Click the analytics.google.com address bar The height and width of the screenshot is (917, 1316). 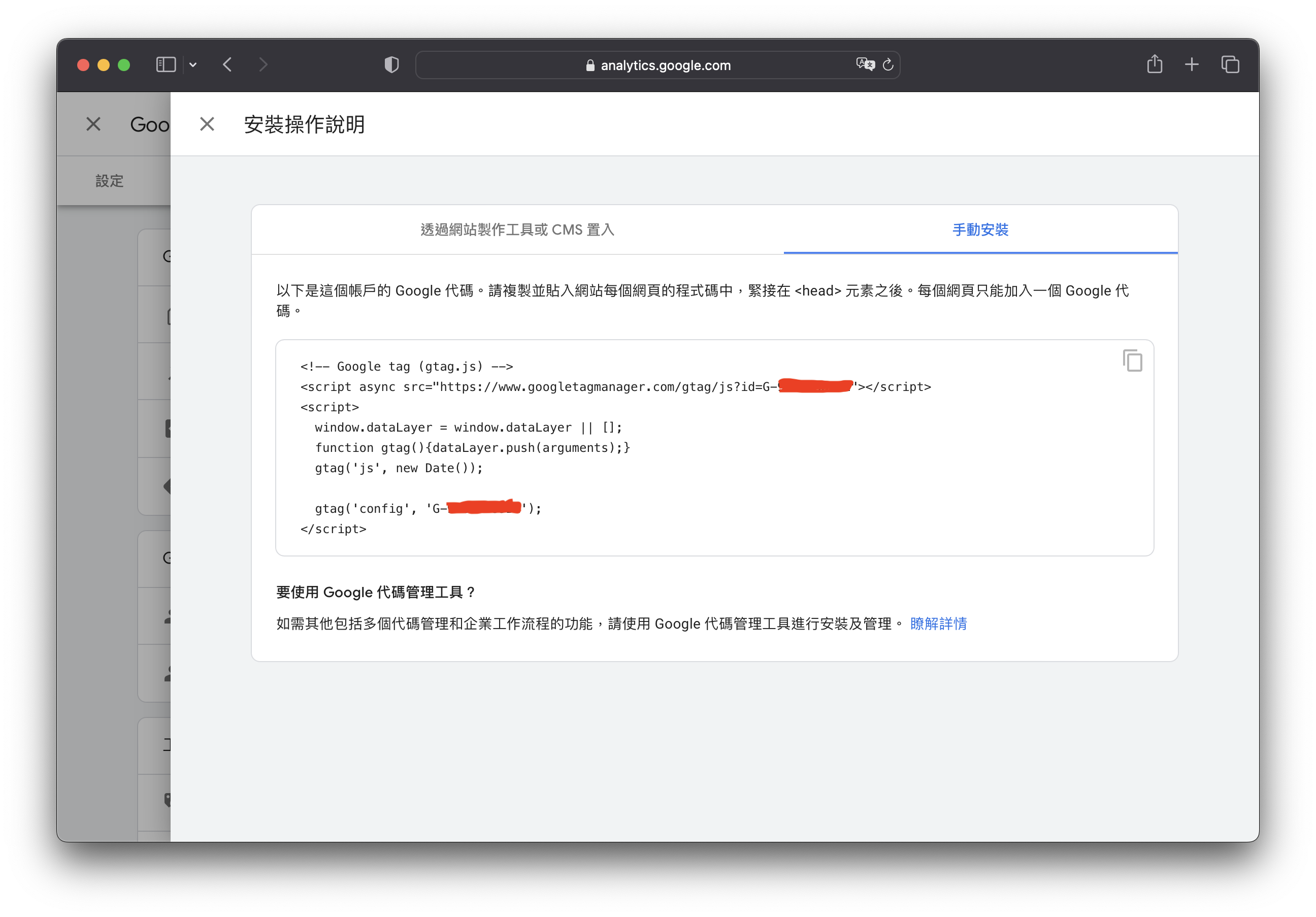point(657,65)
